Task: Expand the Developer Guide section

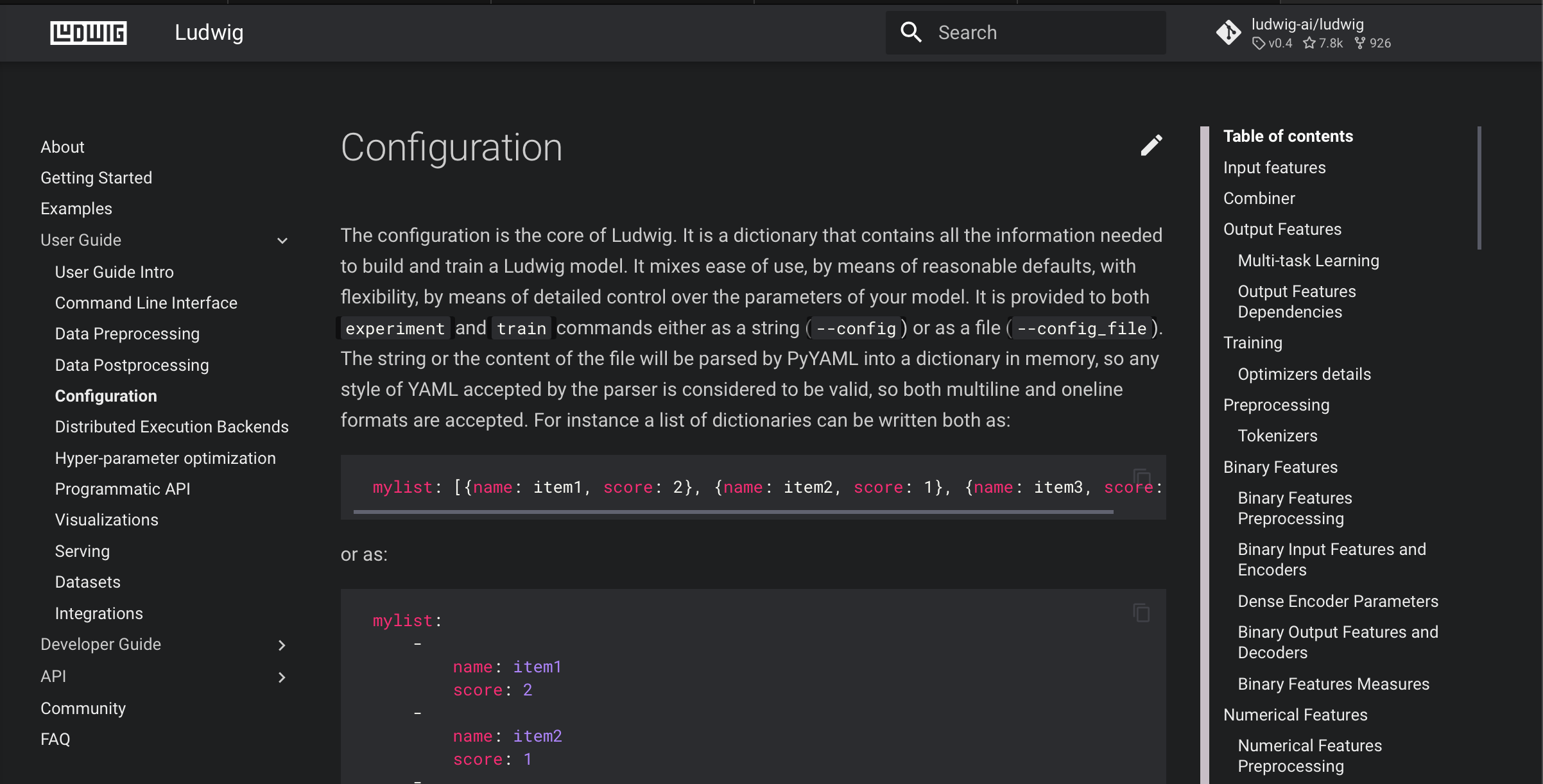Action: tap(282, 645)
